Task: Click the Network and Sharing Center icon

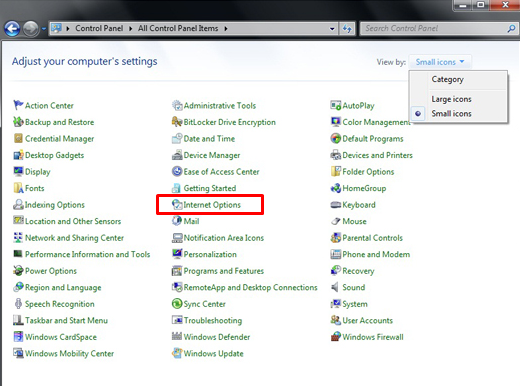Action: point(18,238)
